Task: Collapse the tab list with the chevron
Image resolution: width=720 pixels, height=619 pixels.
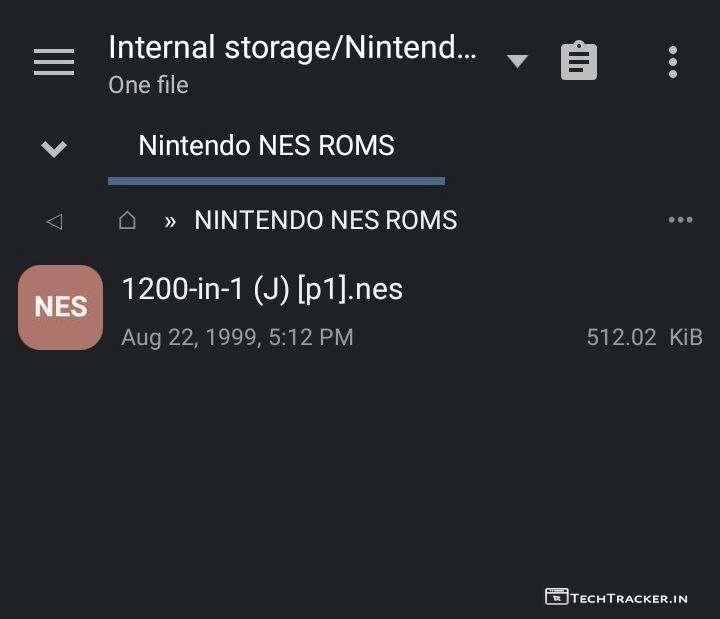Action: click(54, 149)
